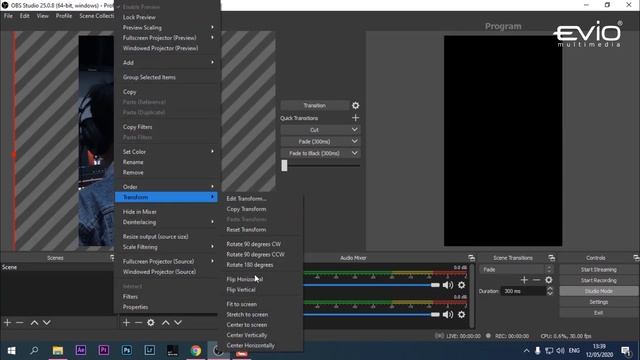Open Google Chrome from taskbar
Image resolution: width=640 pixels, height=360 pixels.
click(196, 351)
